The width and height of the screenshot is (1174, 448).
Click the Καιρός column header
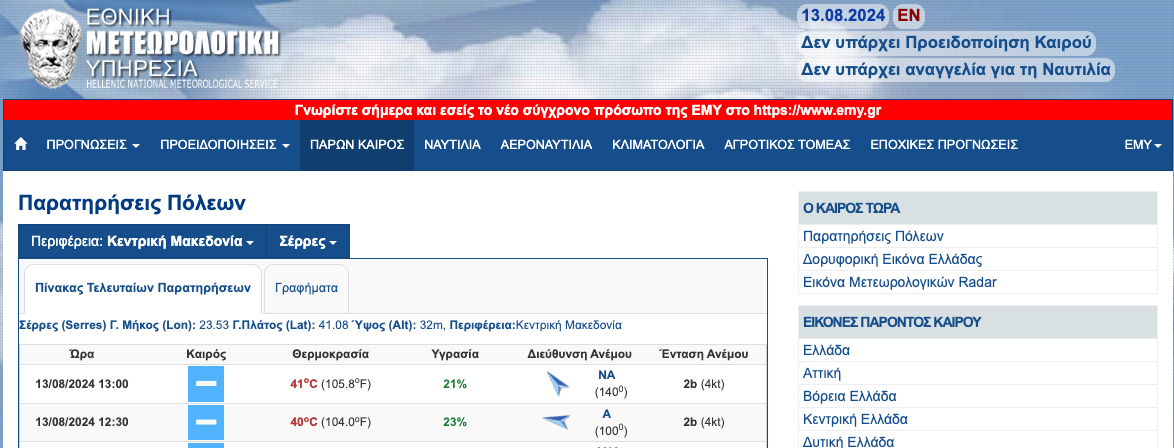(x=206, y=354)
